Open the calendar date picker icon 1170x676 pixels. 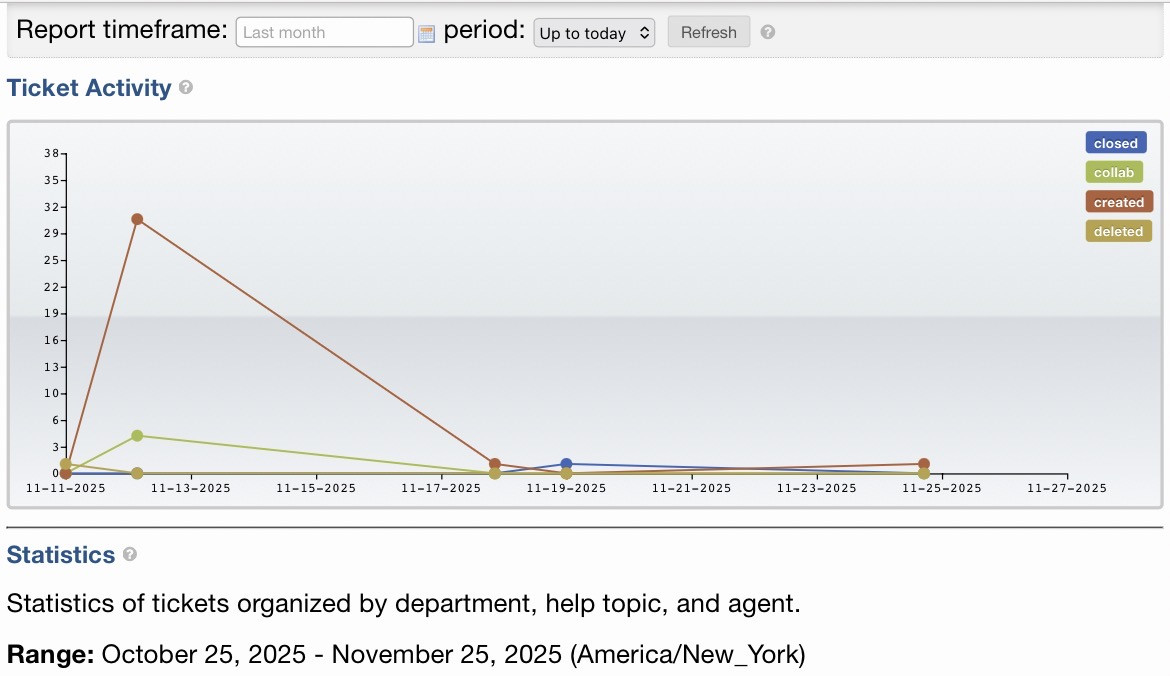tap(427, 34)
